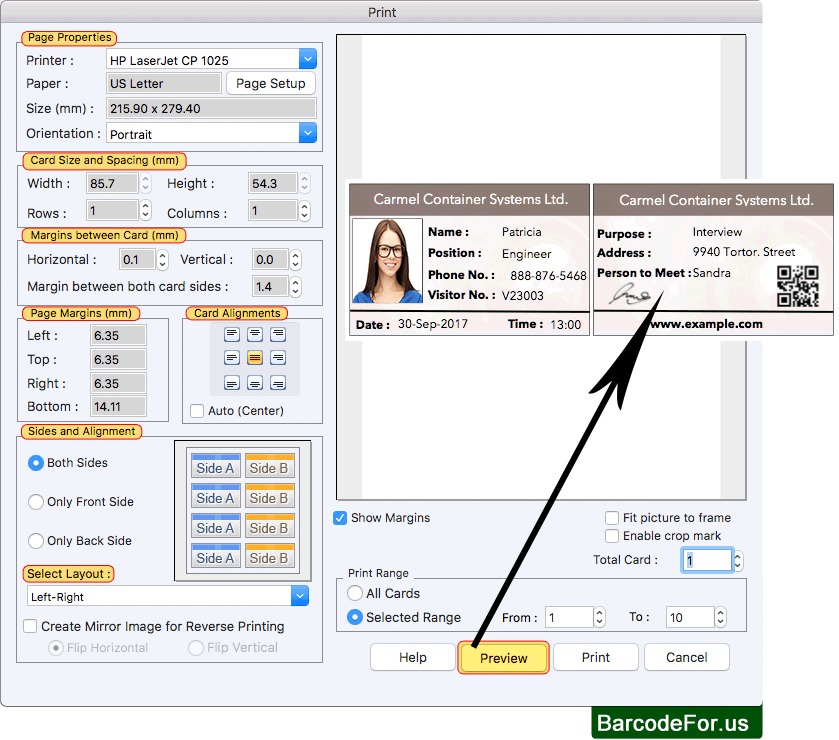The width and height of the screenshot is (839, 740).
Task: Select the bottom-right card alignment icon
Action: 277,382
